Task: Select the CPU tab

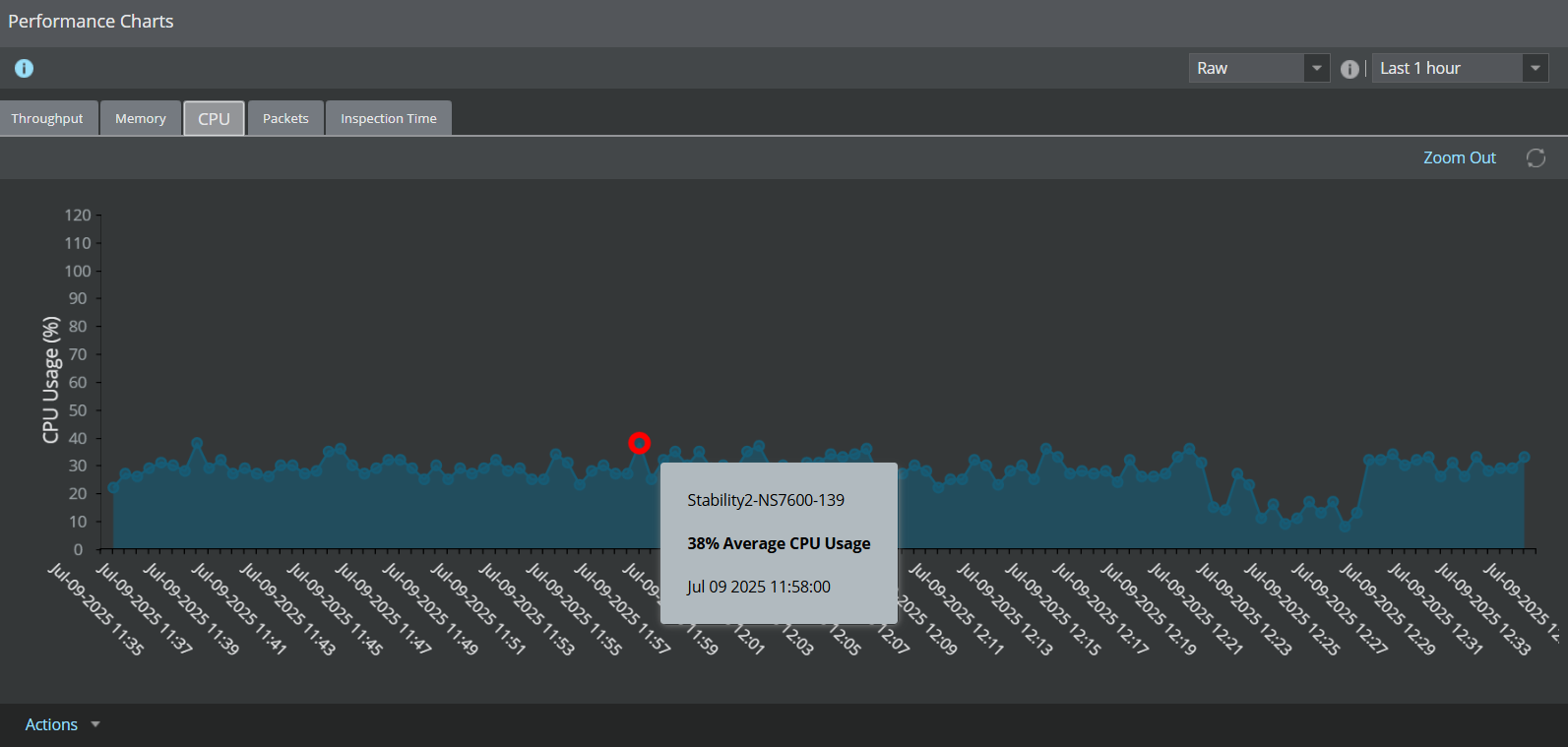Action: click(214, 118)
